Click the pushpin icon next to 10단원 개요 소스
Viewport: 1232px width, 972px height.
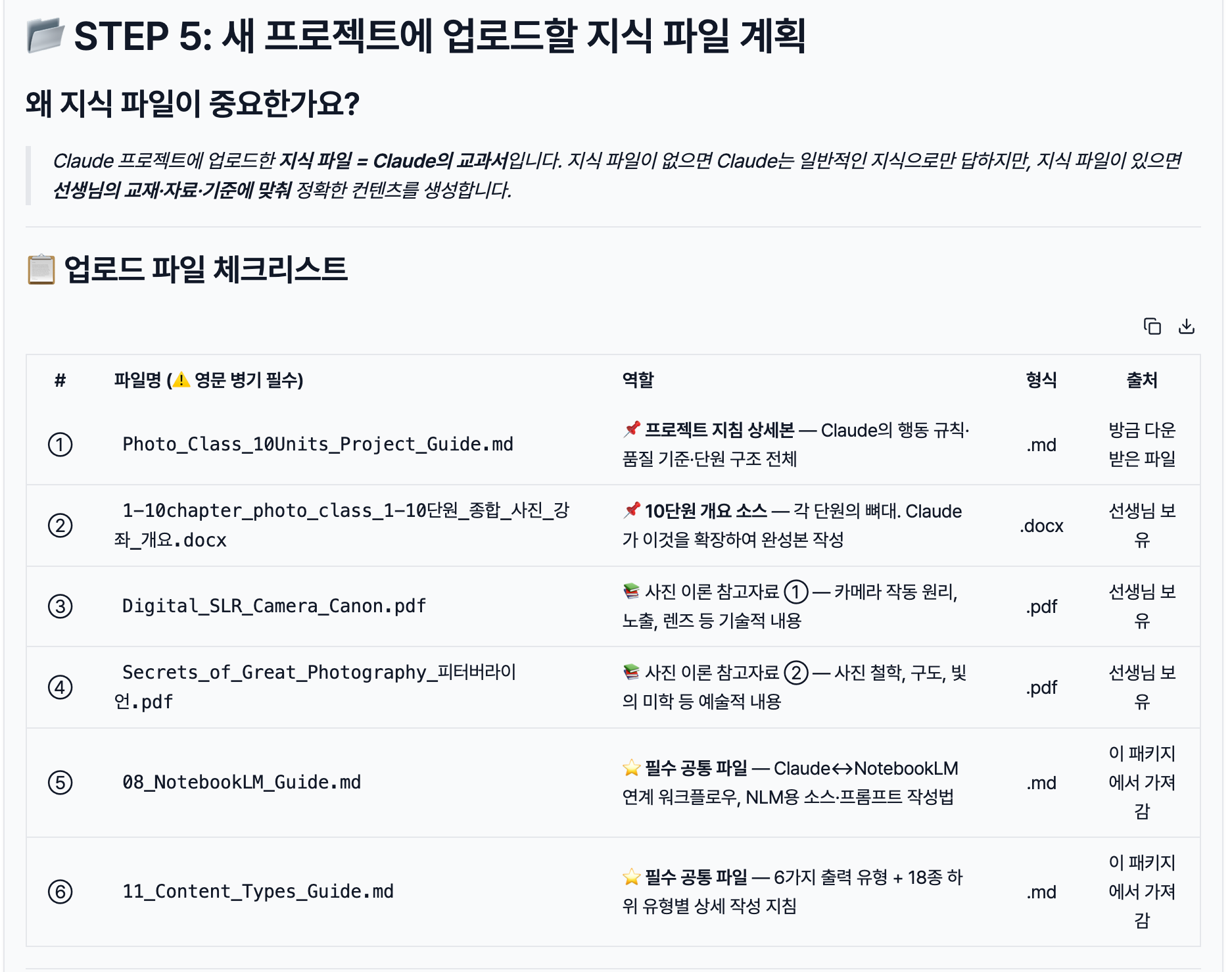click(x=632, y=510)
